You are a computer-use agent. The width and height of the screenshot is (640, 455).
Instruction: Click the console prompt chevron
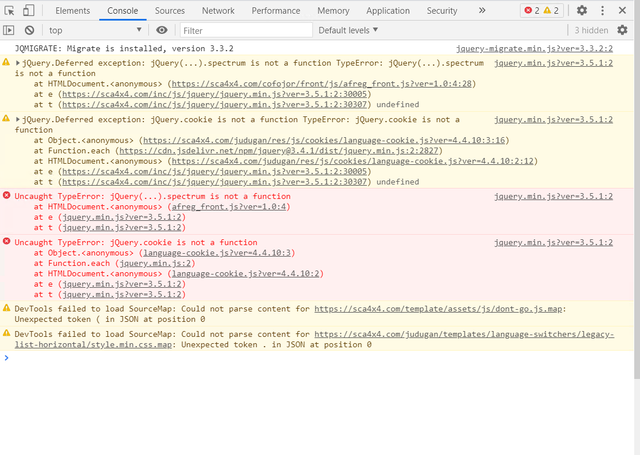click(x=6, y=358)
